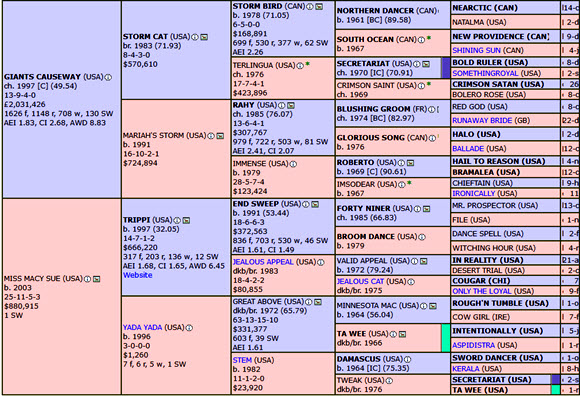Click info icon beside Yada Yada
The width and height of the screenshot is (580, 396).
[x=189, y=328]
